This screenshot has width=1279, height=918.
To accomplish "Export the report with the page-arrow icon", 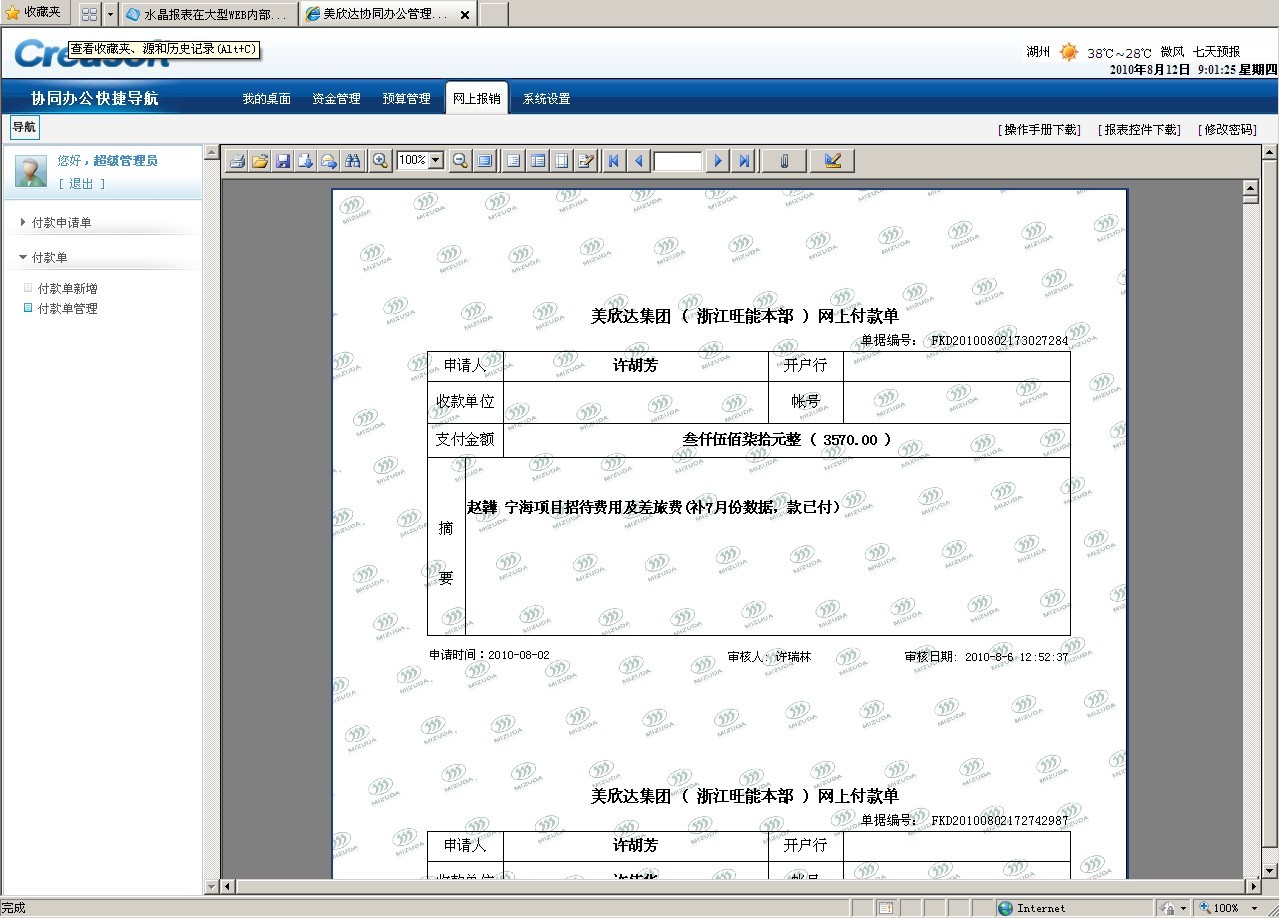I will [306, 160].
